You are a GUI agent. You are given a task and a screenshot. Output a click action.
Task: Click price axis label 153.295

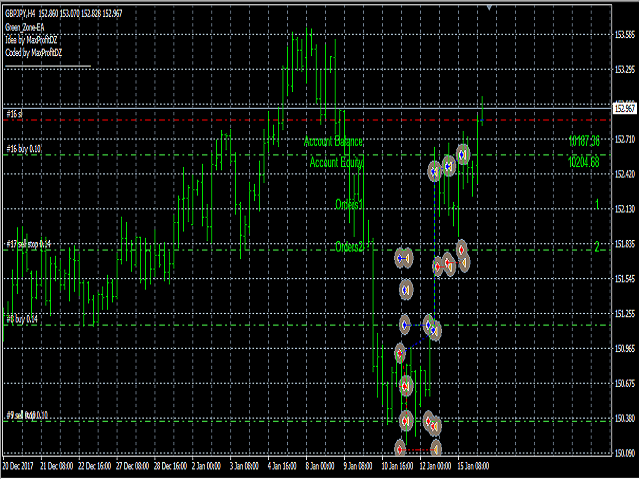pyautogui.click(x=625, y=70)
